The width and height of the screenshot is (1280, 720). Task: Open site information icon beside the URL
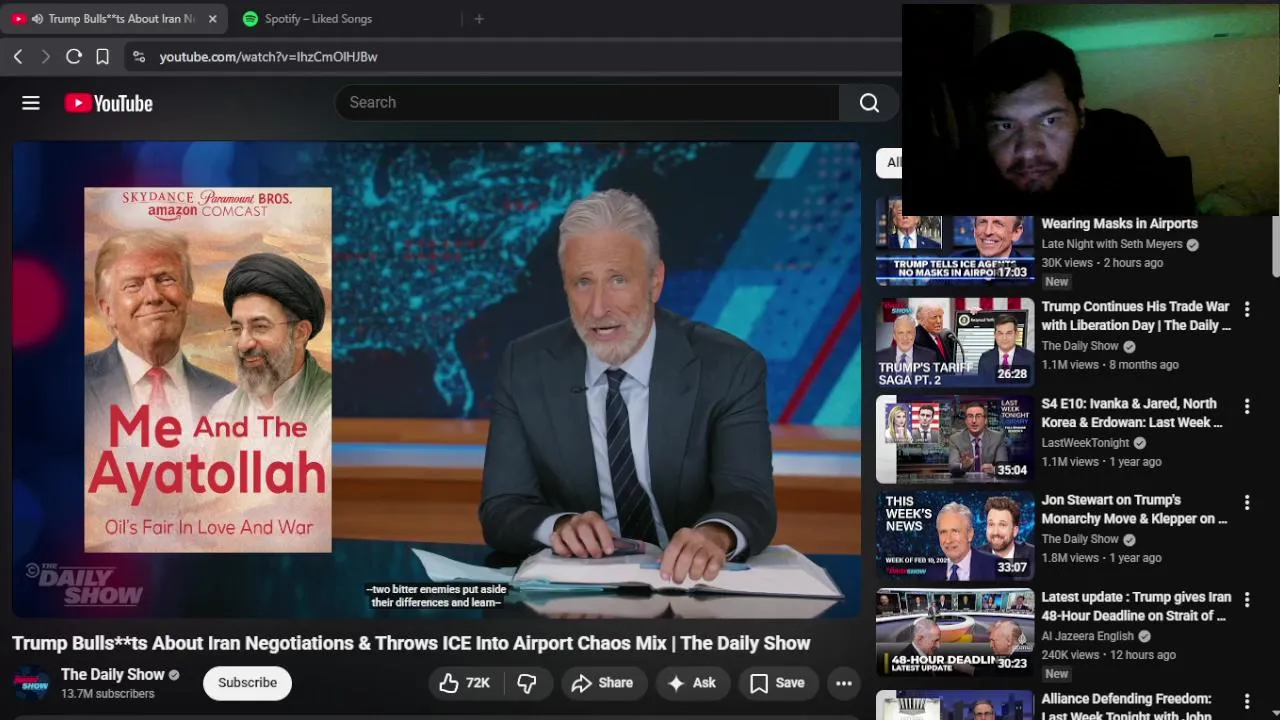(139, 57)
